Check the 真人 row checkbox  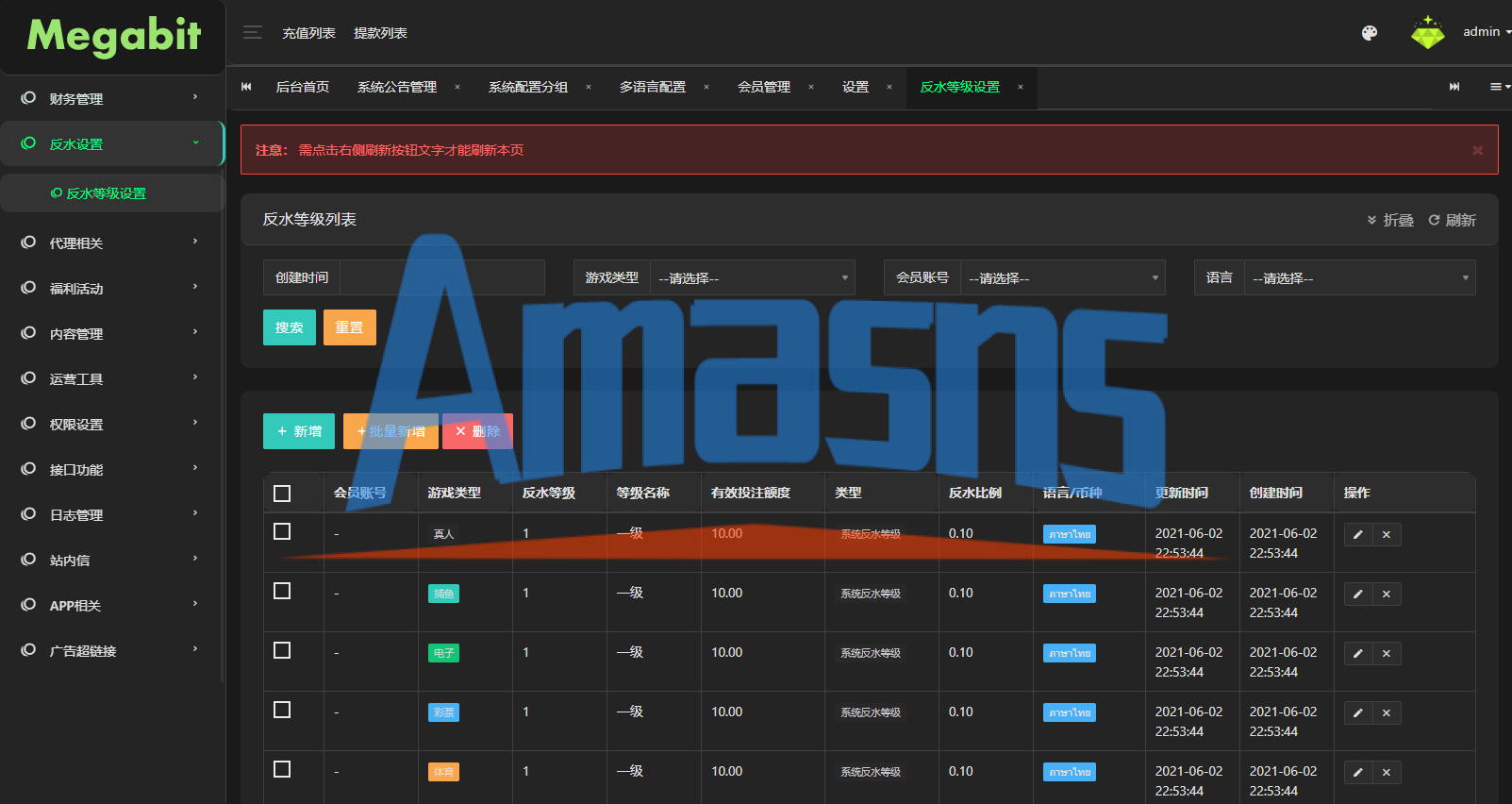(x=282, y=531)
